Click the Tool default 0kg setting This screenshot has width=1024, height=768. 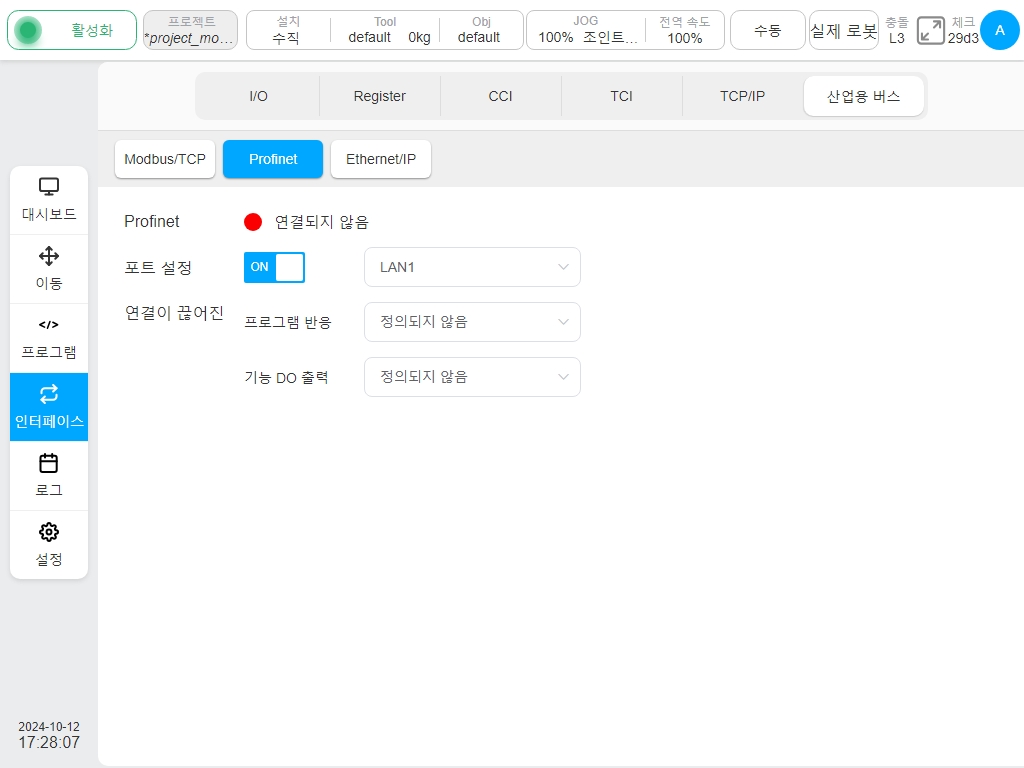tap(386, 30)
